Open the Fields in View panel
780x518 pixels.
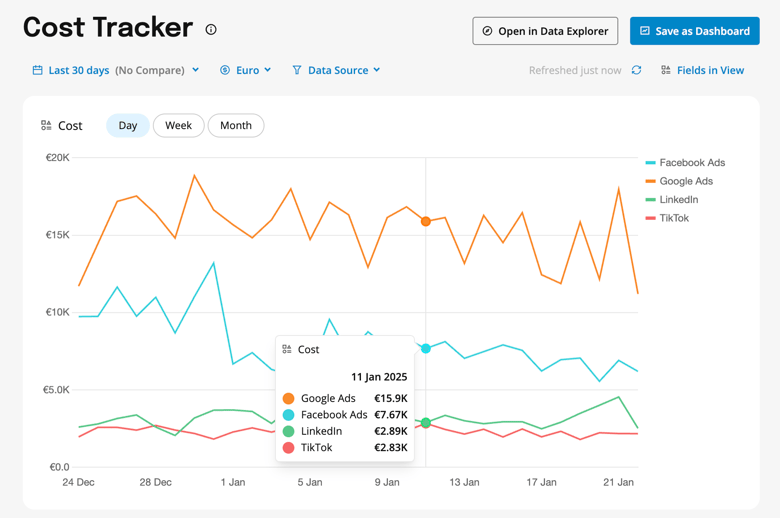click(710, 70)
